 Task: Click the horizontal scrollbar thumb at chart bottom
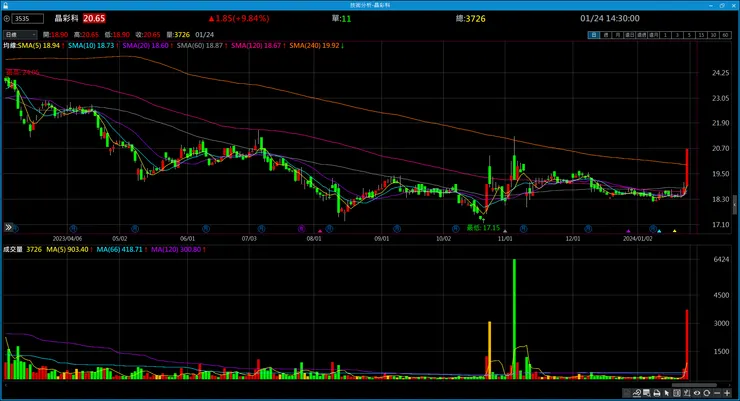(694, 385)
